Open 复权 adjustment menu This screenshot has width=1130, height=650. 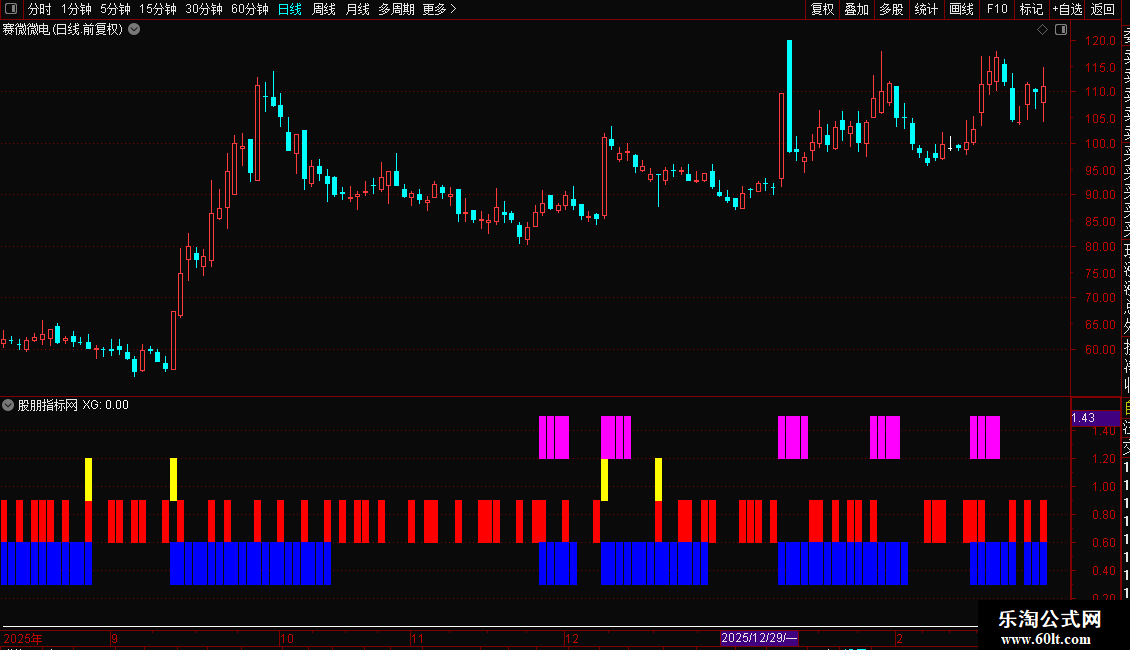click(x=822, y=9)
